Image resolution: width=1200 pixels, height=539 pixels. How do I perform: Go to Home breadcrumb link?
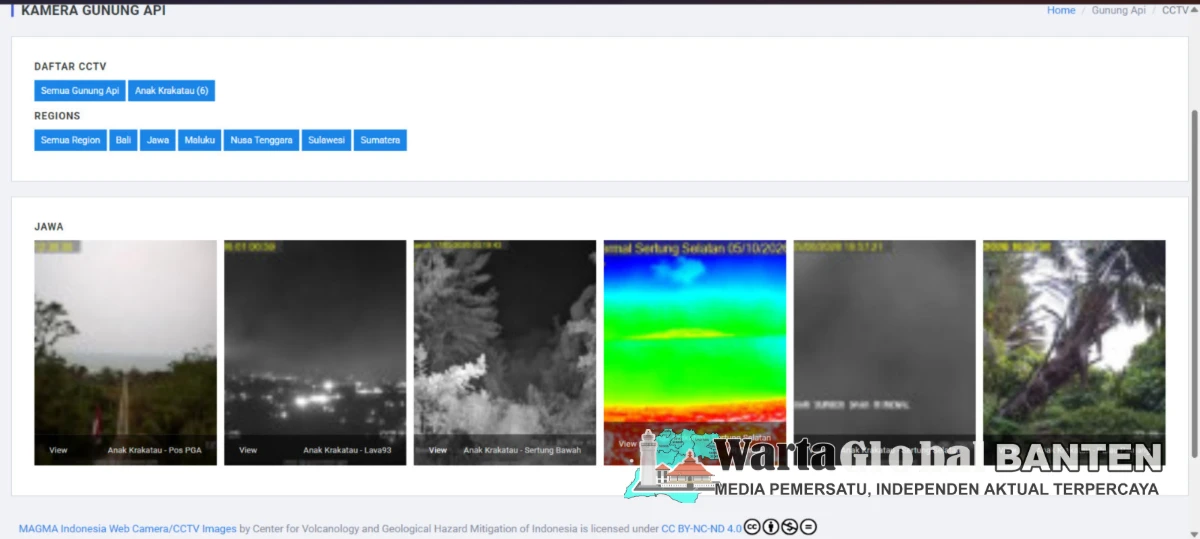pos(1061,10)
